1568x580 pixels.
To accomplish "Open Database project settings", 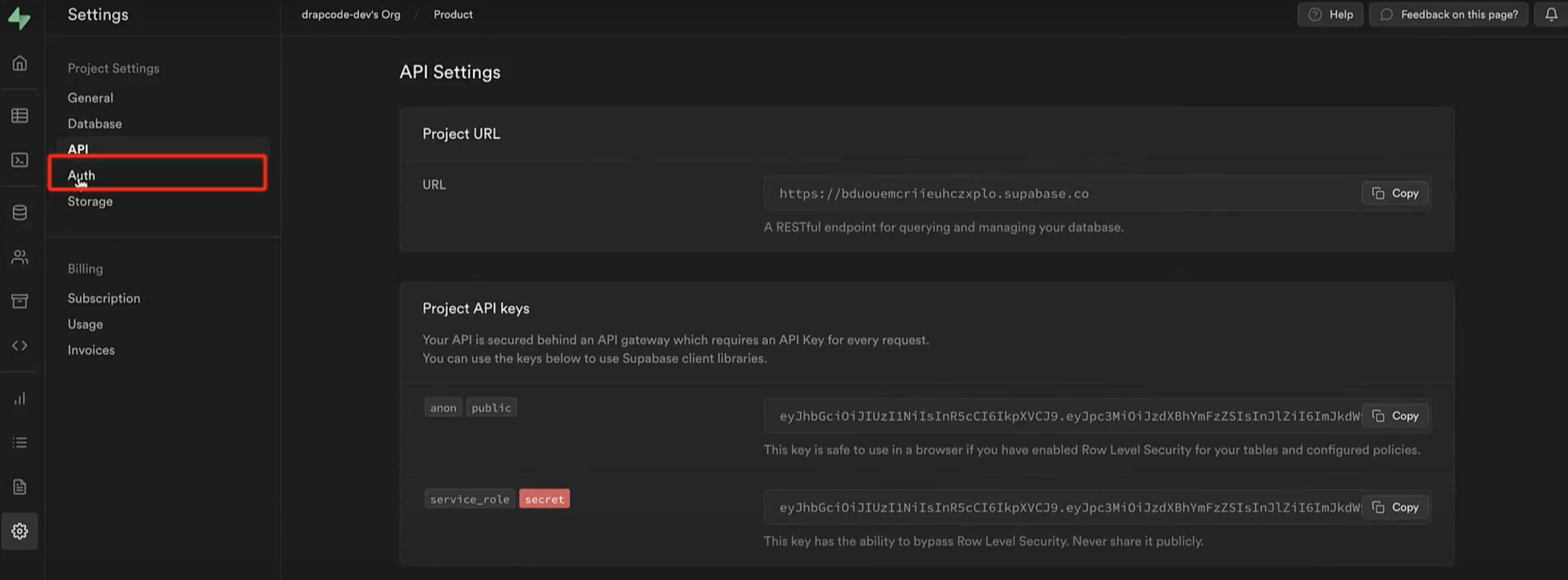I will (x=94, y=124).
